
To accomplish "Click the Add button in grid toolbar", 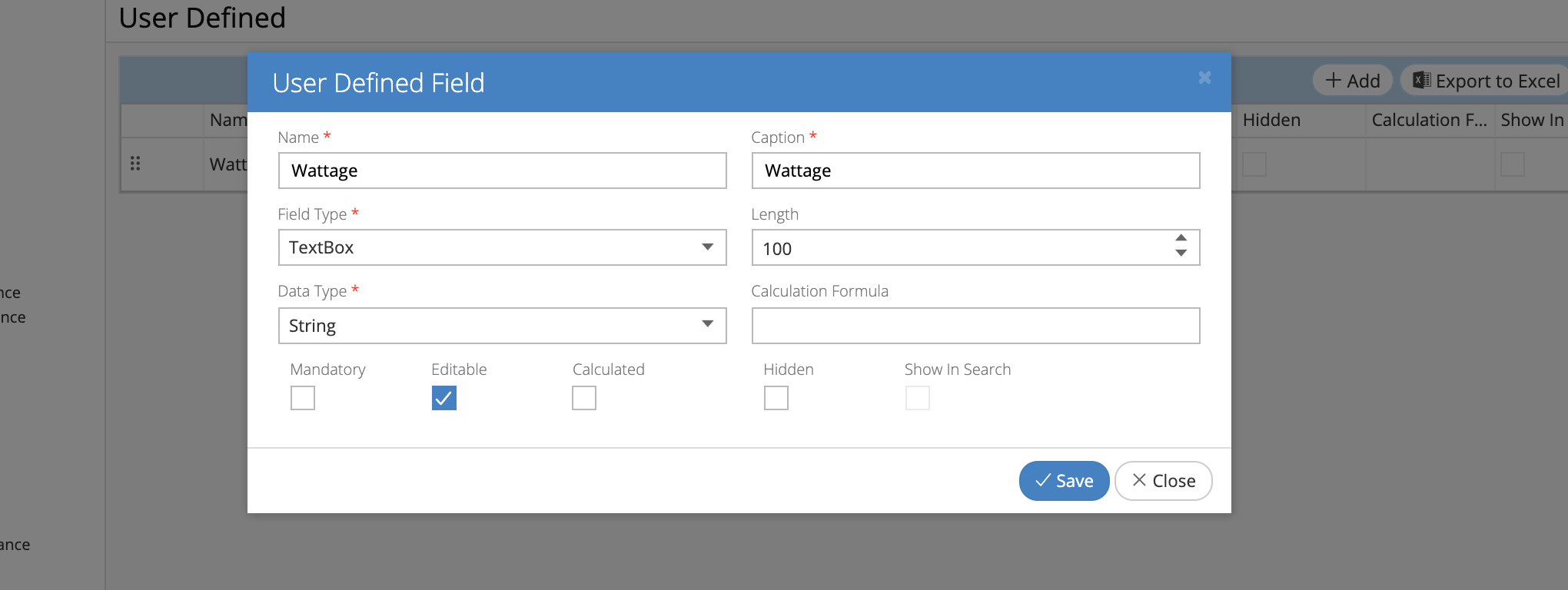I will click(x=1353, y=81).
